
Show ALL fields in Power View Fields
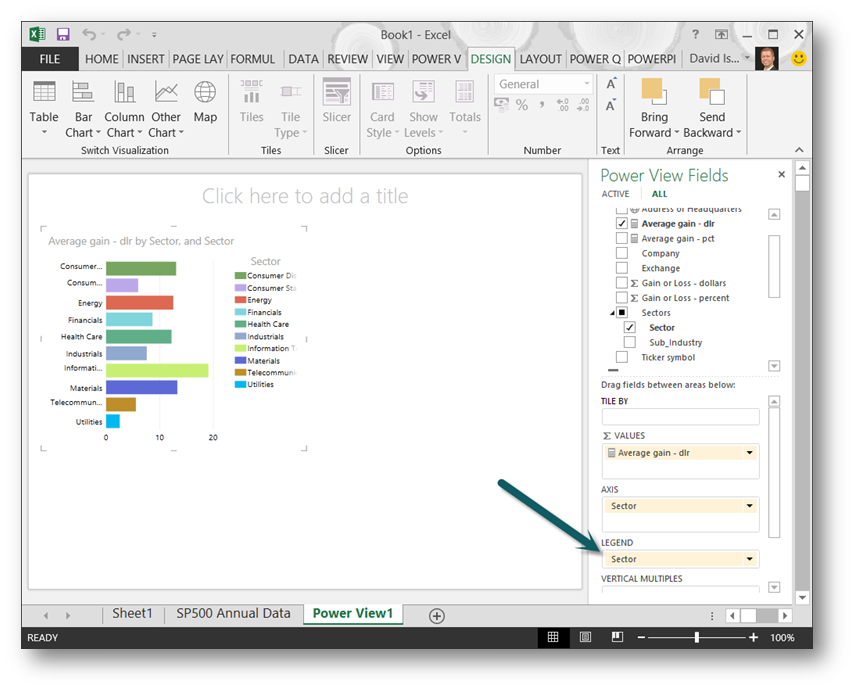[659, 194]
